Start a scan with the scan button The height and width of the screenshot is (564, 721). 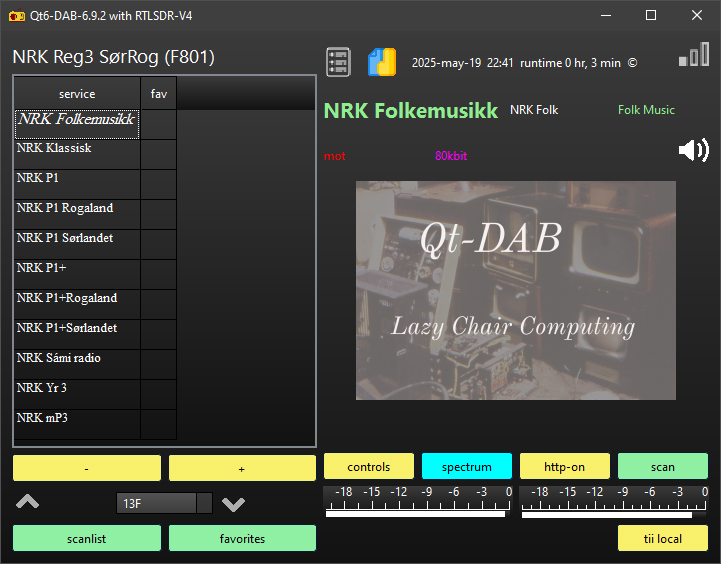pyautogui.click(x=663, y=466)
